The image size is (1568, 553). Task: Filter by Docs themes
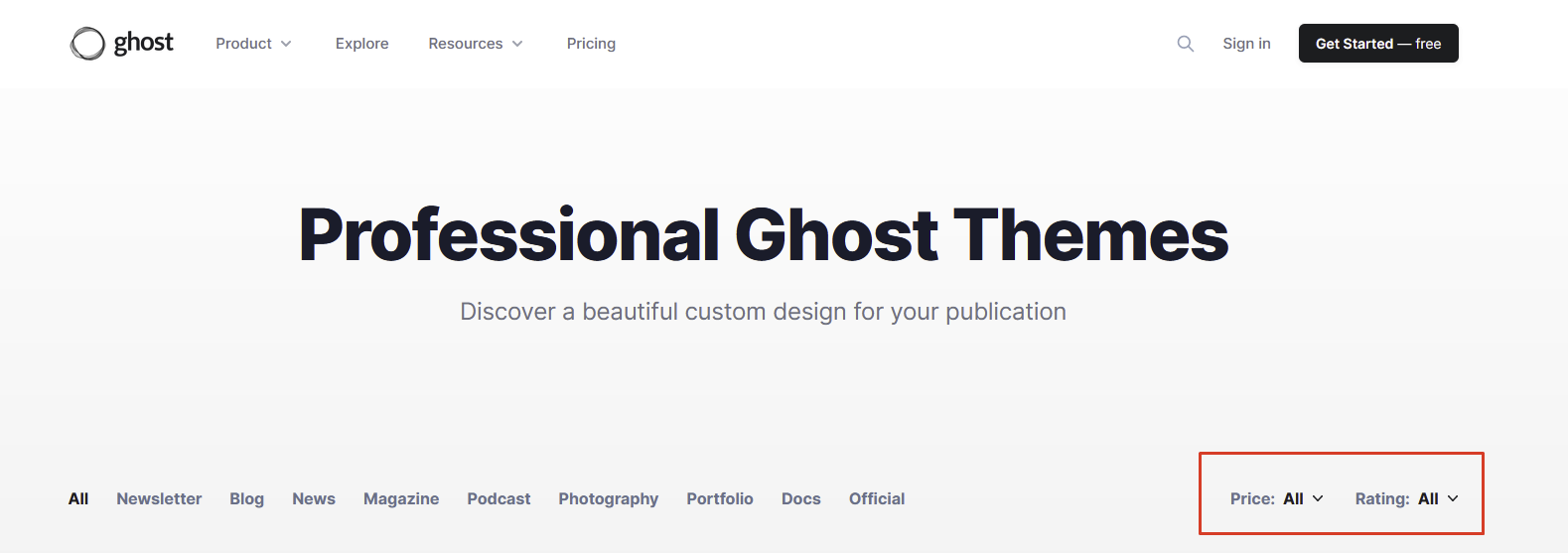point(800,498)
